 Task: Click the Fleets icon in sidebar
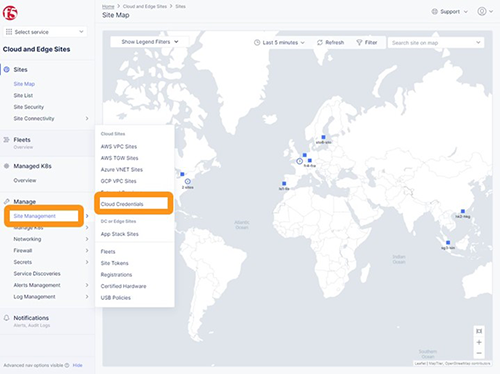coord(6,140)
